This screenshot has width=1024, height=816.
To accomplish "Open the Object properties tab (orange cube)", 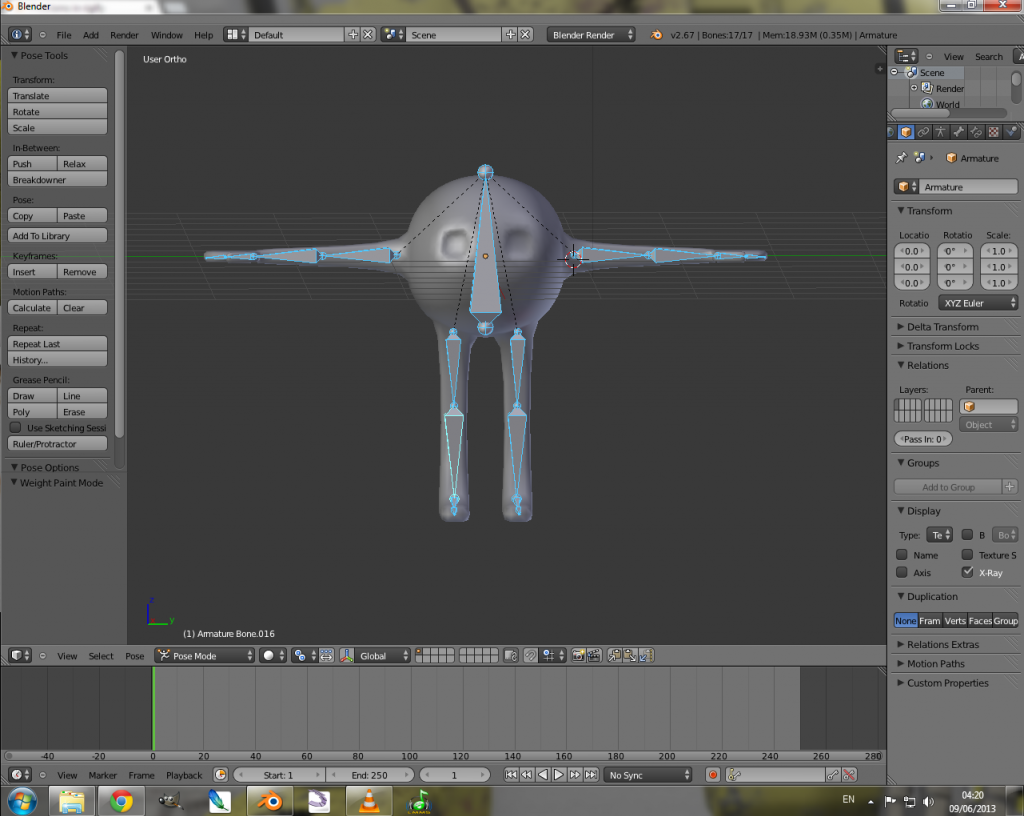I will pyautogui.click(x=906, y=132).
